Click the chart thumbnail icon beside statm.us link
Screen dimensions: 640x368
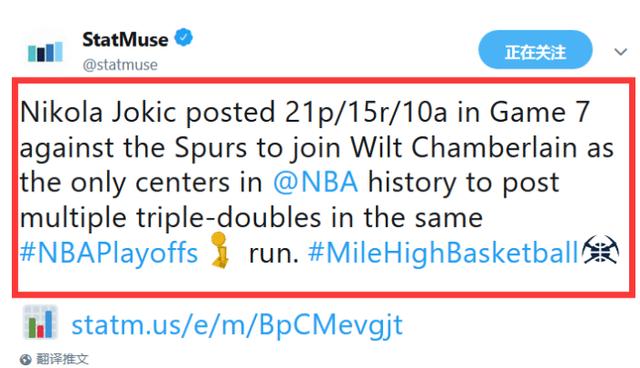click(40, 322)
